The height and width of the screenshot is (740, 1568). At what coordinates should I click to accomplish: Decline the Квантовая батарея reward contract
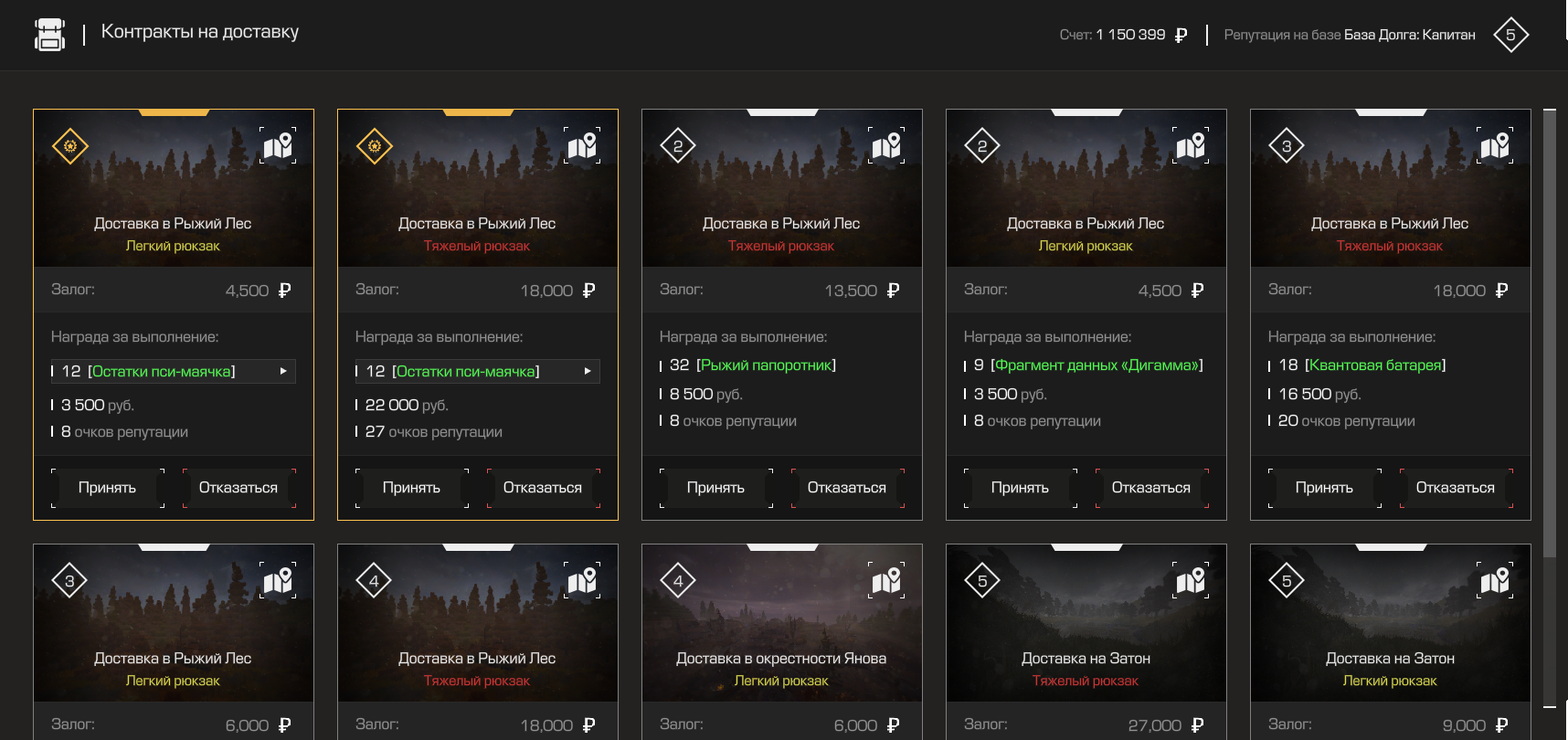[x=1455, y=488]
